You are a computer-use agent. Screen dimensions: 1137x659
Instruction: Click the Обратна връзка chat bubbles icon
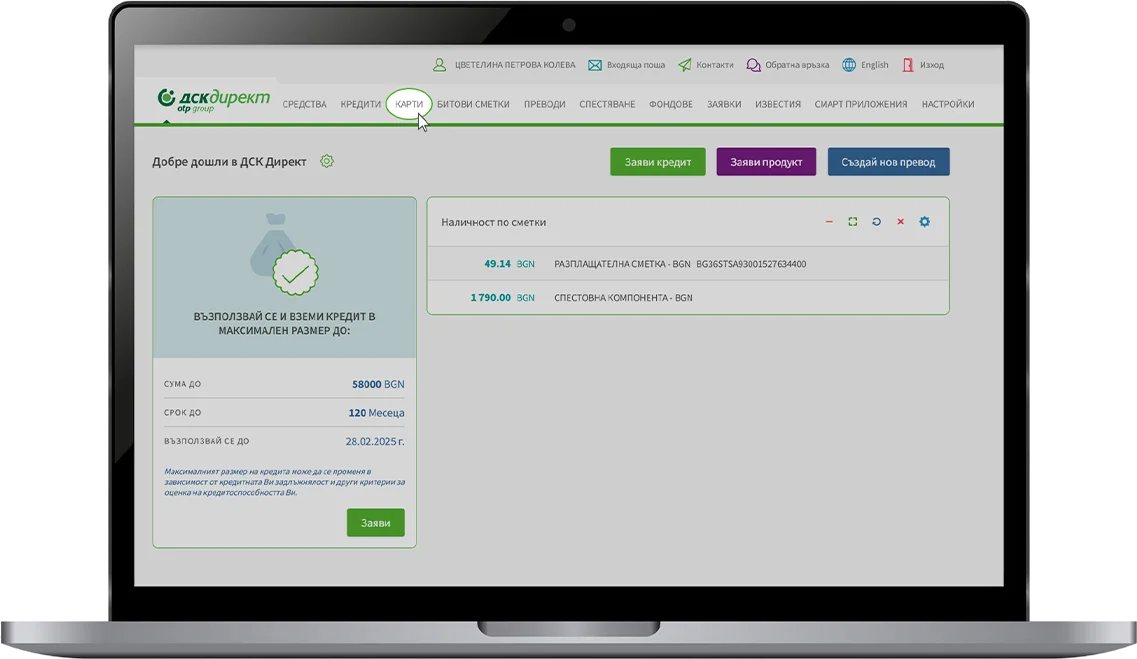click(753, 65)
